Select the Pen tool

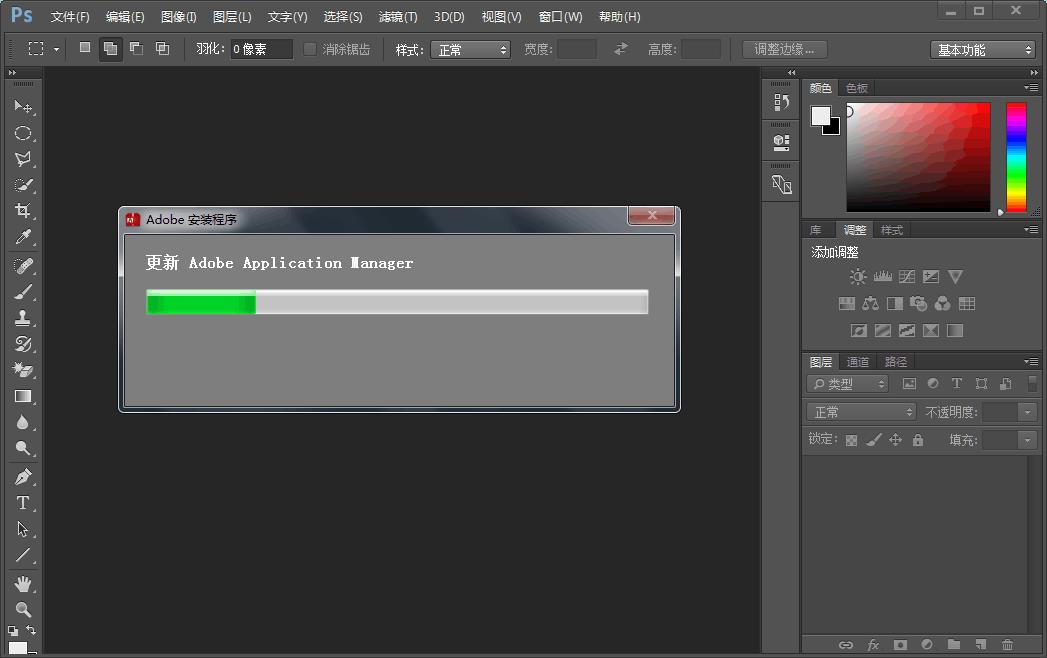pos(23,477)
